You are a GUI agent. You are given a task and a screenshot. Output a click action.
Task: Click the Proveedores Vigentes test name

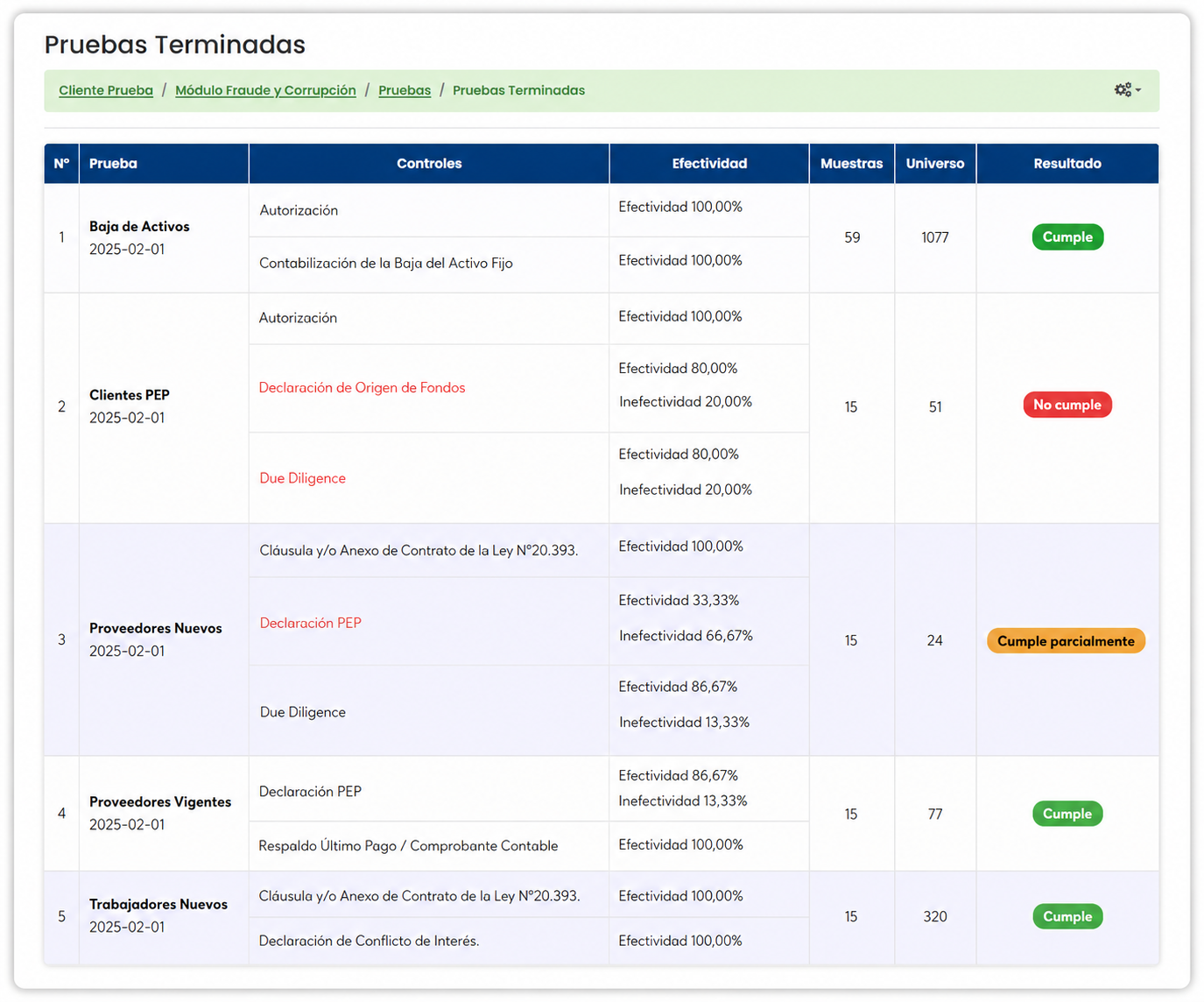(x=160, y=801)
